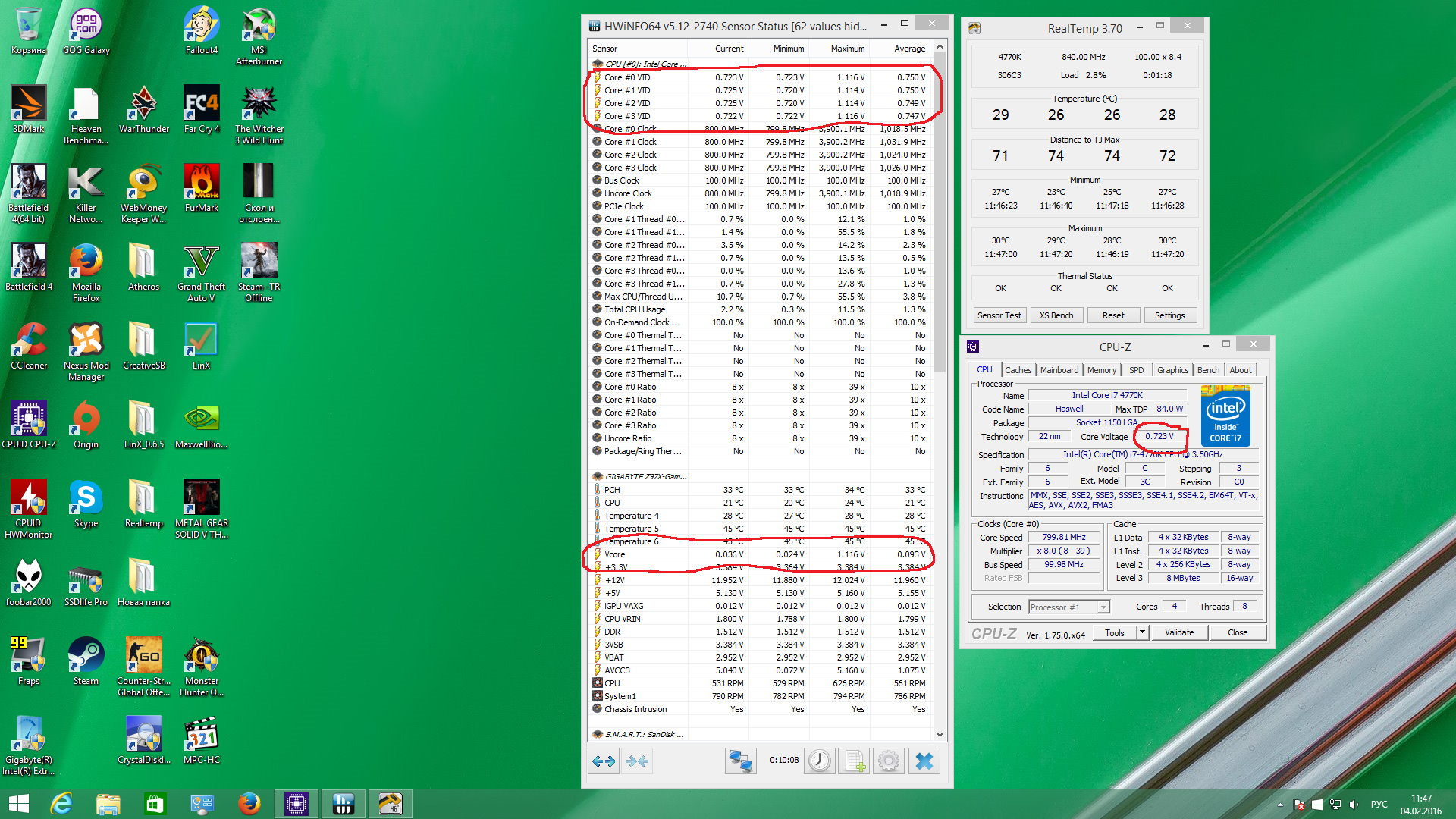
Task: Click the Validate button in CPU-Z
Action: click(x=1178, y=632)
